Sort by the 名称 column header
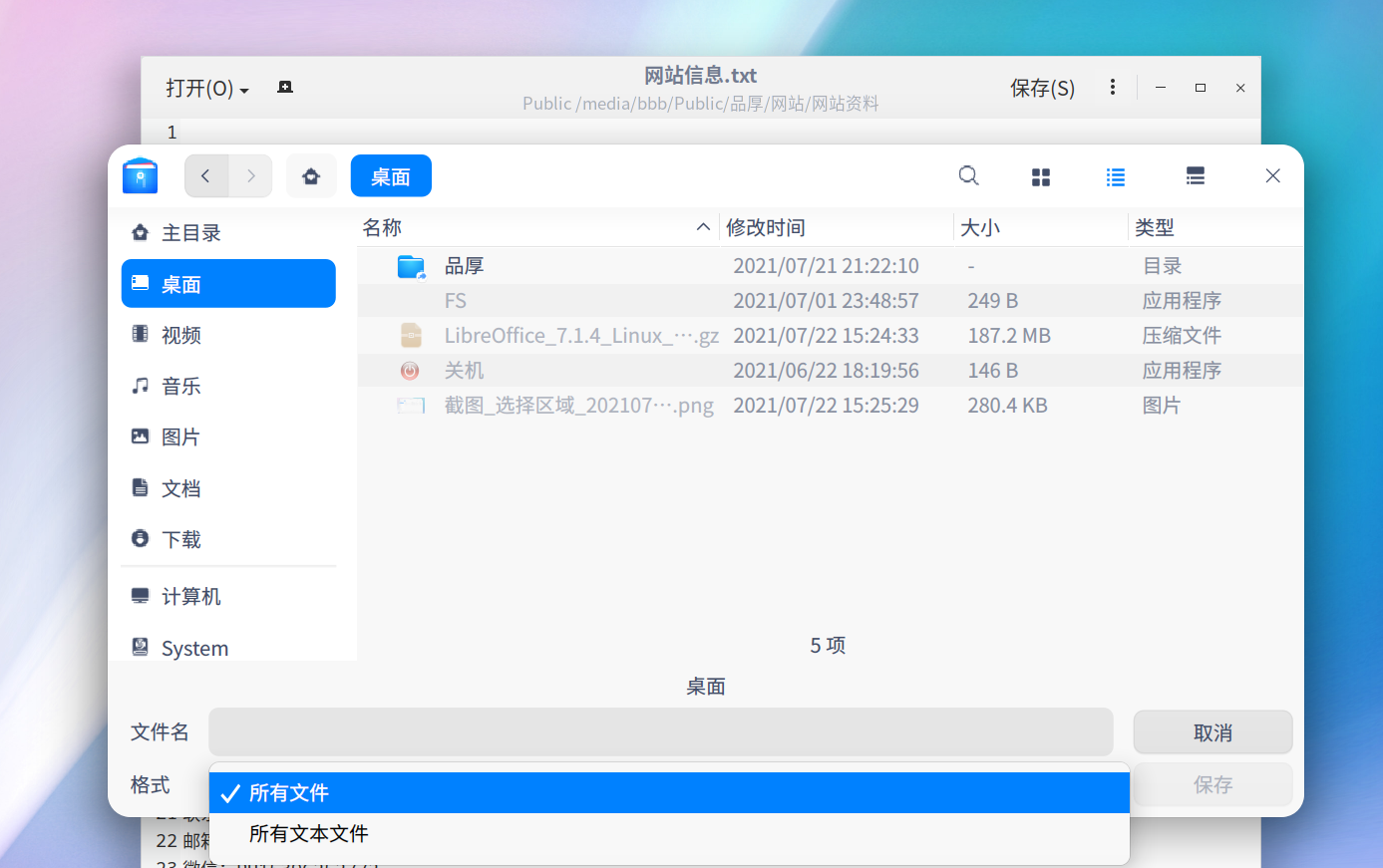The width and height of the screenshot is (1383, 868). (536, 228)
